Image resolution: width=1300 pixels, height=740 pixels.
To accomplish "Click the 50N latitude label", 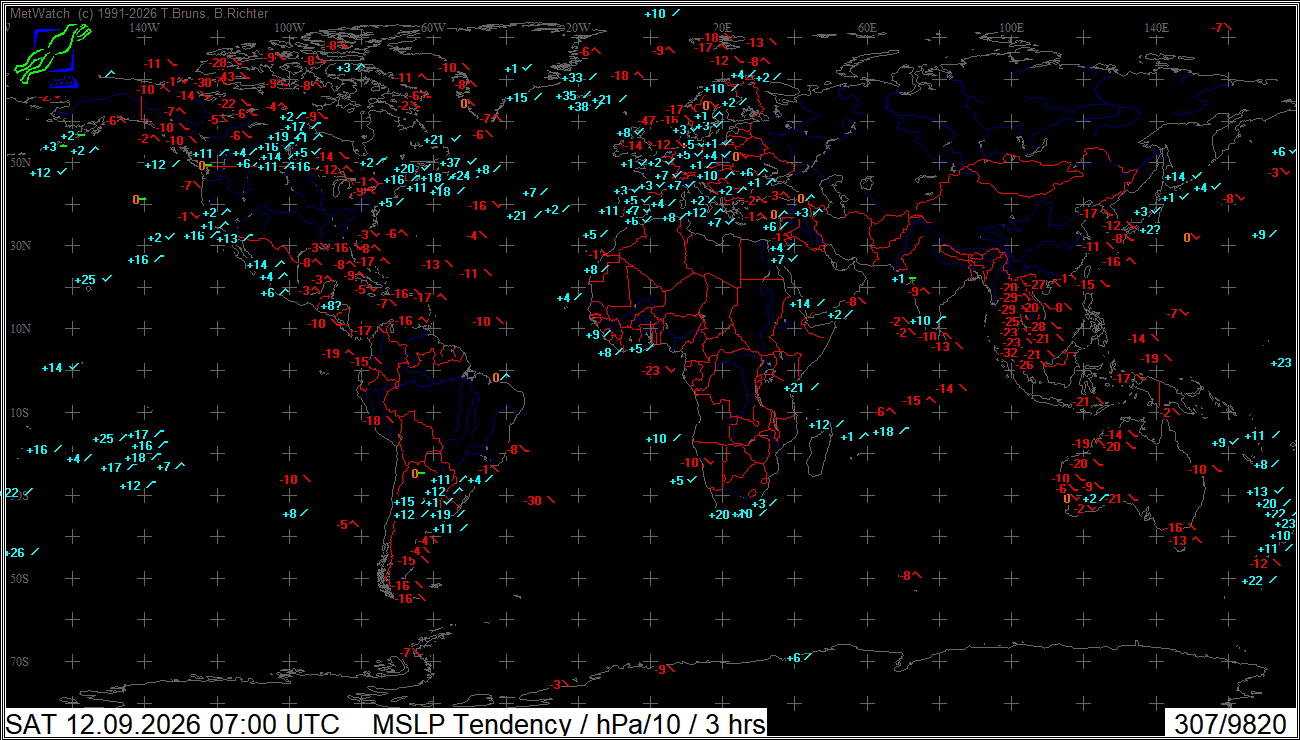I will point(20,162).
